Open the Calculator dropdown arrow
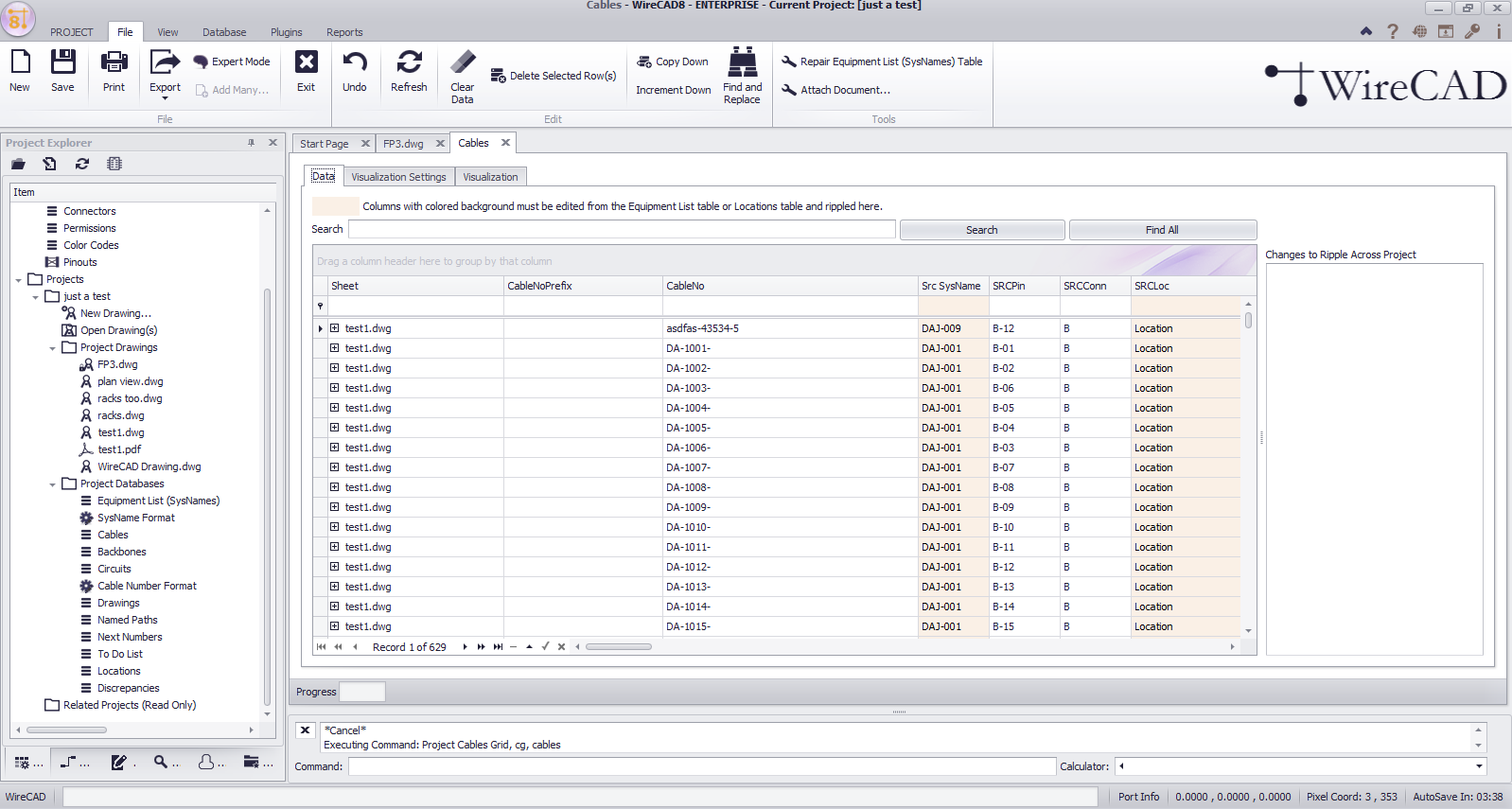The width and height of the screenshot is (1512, 809). tap(1478, 766)
